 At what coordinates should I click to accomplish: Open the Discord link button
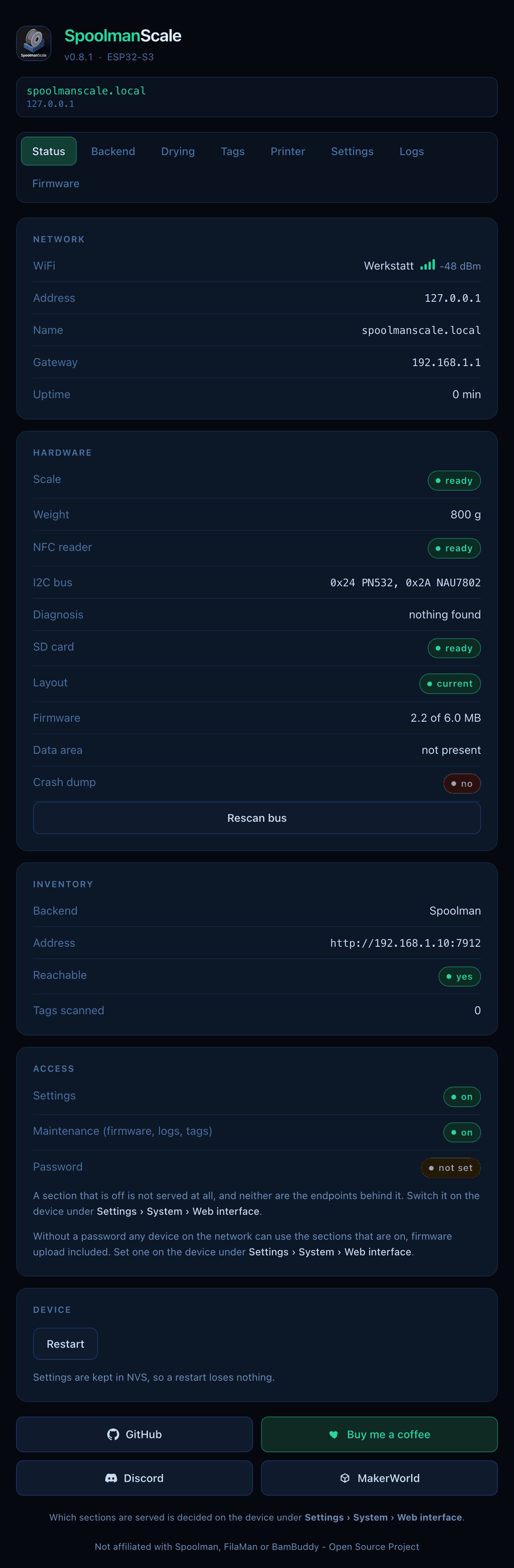[x=134, y=1478]
